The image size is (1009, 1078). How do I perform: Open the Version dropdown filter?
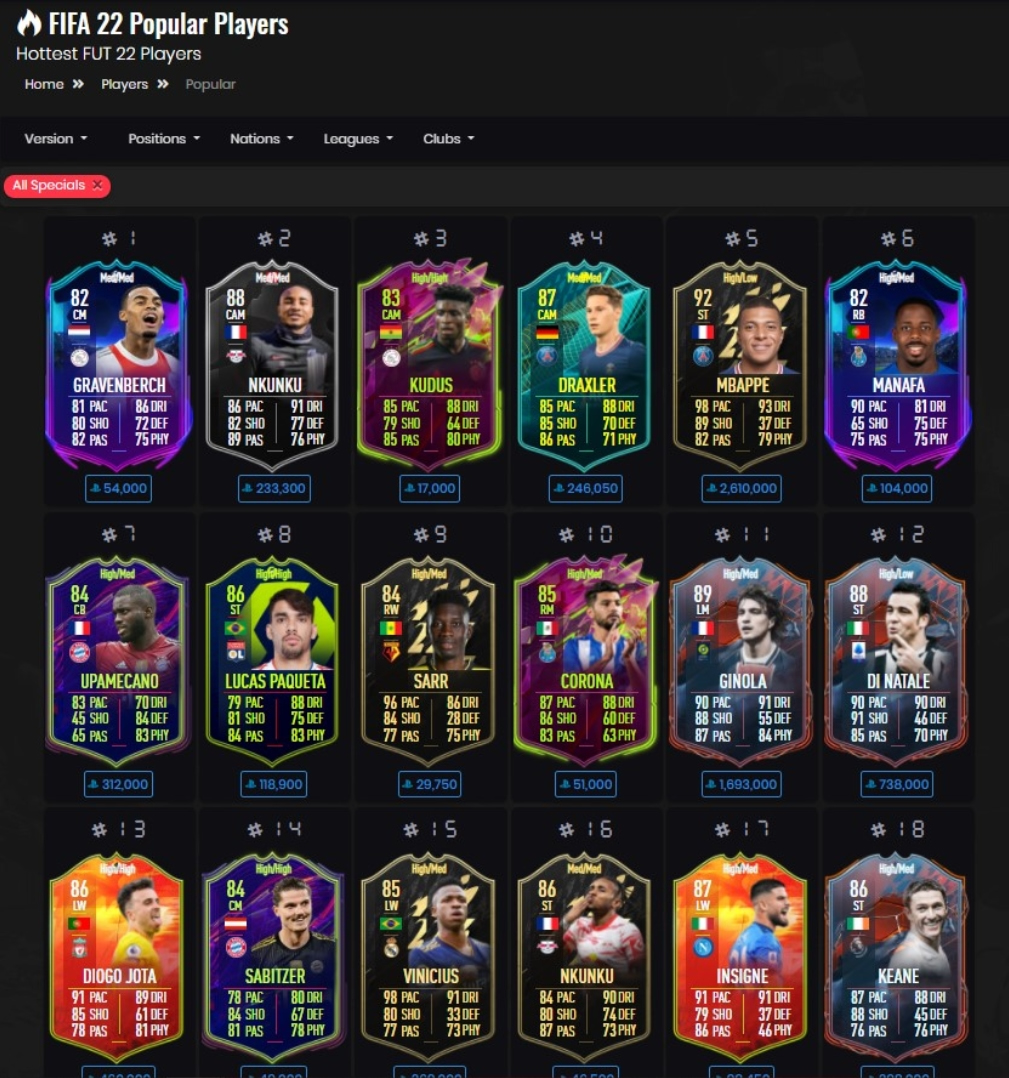(56, 138)
